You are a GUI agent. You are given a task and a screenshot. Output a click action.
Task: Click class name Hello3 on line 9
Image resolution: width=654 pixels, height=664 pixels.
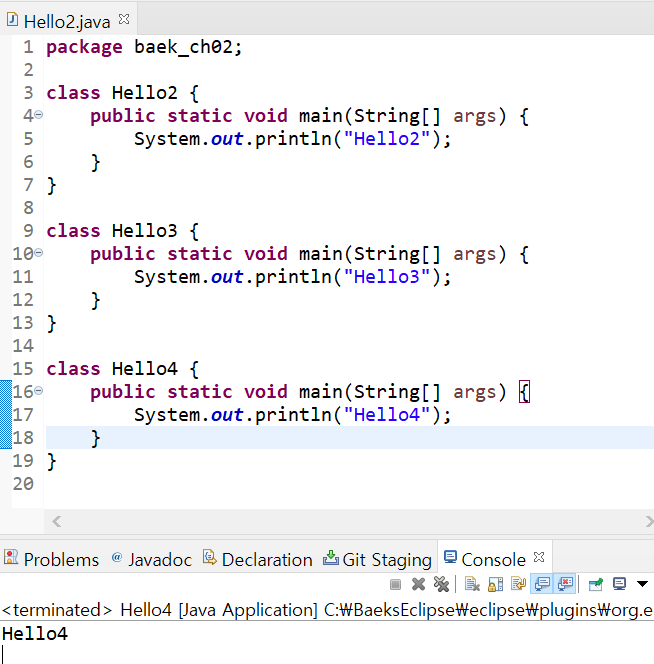point(144,231)
